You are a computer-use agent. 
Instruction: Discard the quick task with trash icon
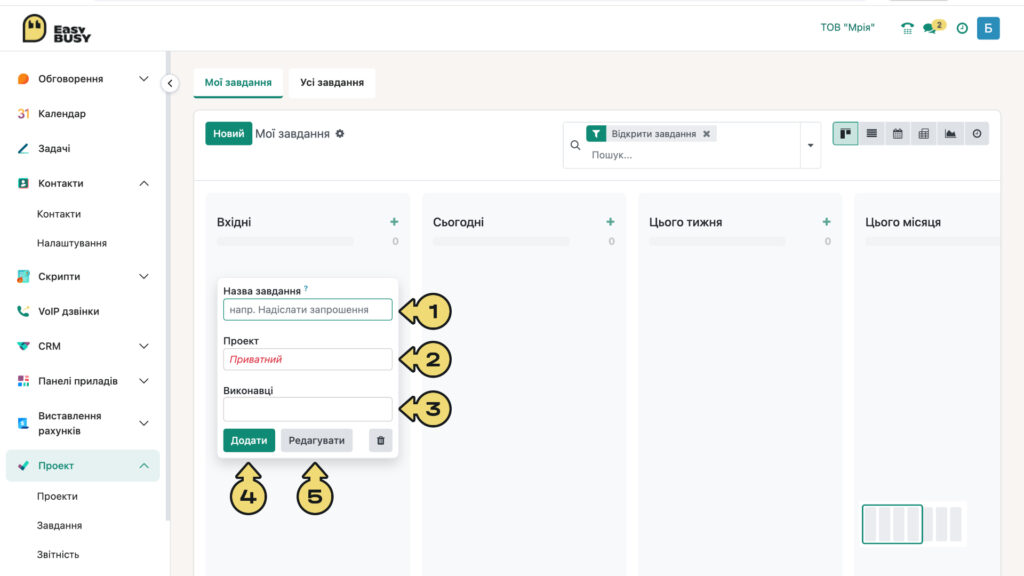381,440
